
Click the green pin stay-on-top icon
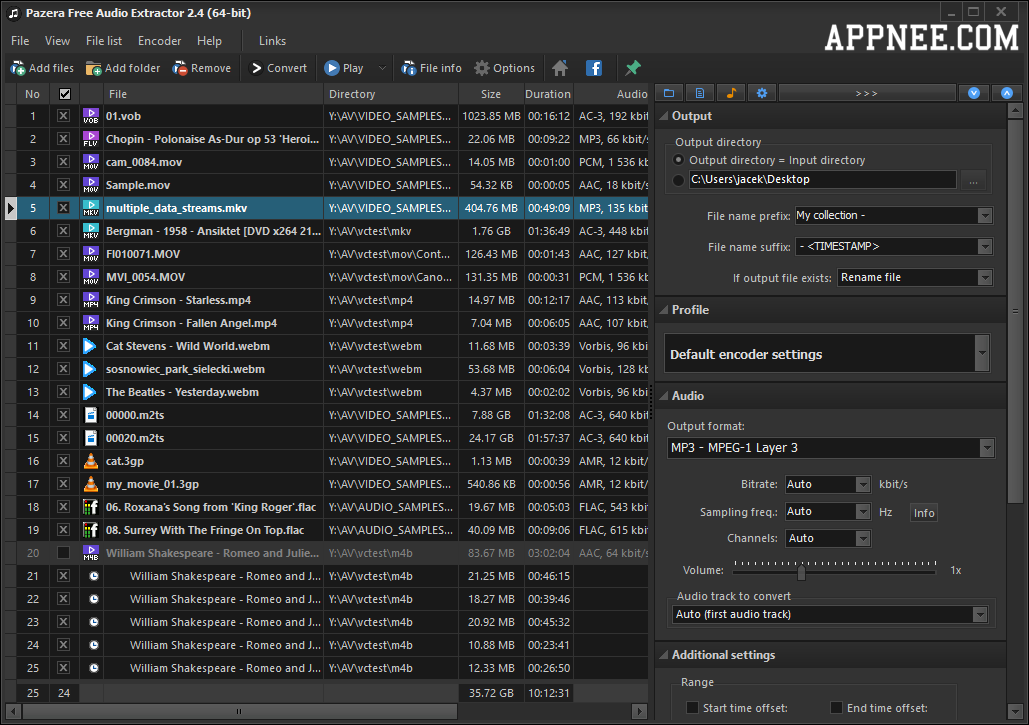click(633, 68)
